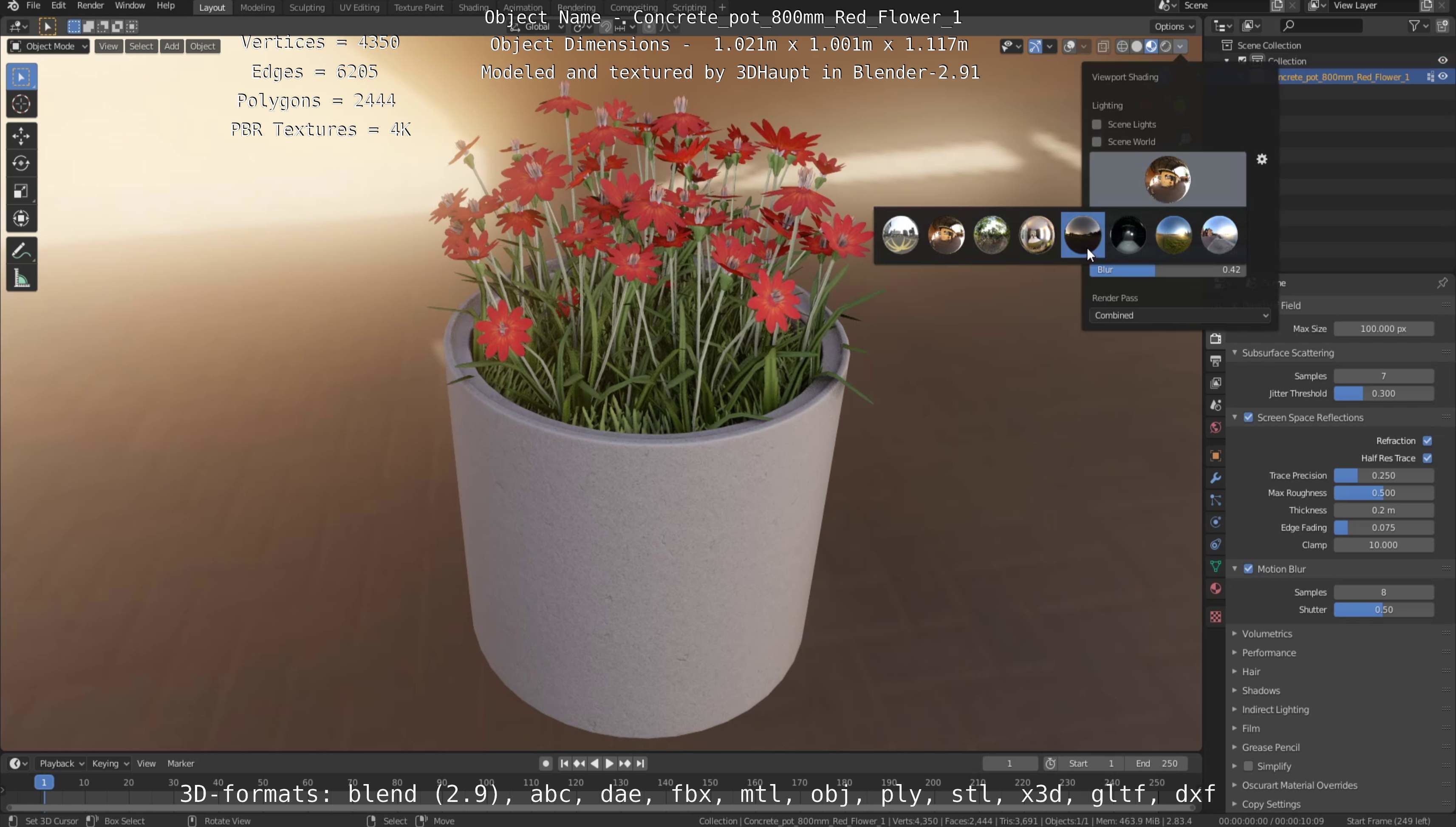The height and width of the screenshot is (827, 1456).
Task: Open the Texture properties tab
Action: [x=1215, y=616]
